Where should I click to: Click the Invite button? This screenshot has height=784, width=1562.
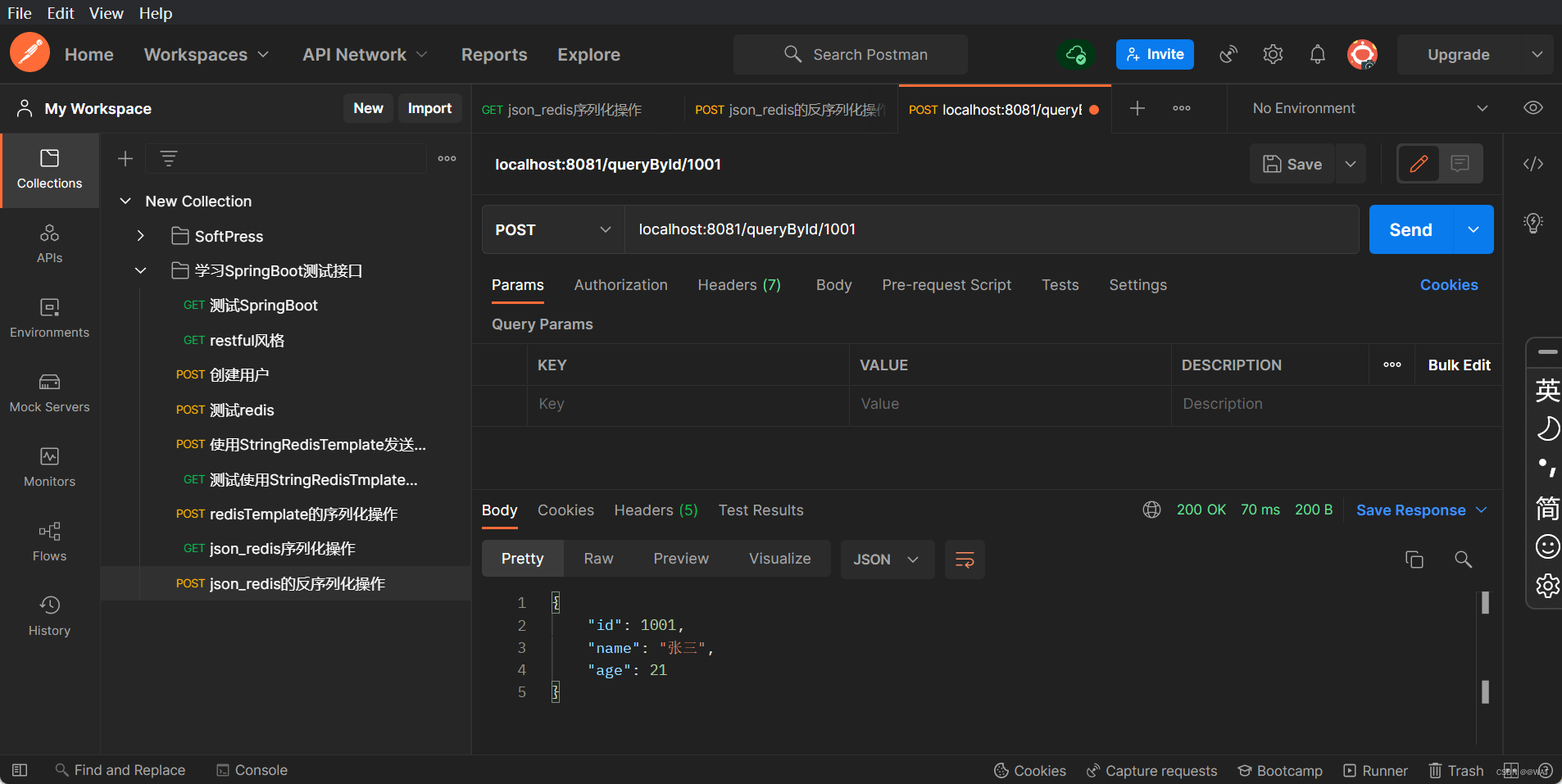tap(1155, 55)
